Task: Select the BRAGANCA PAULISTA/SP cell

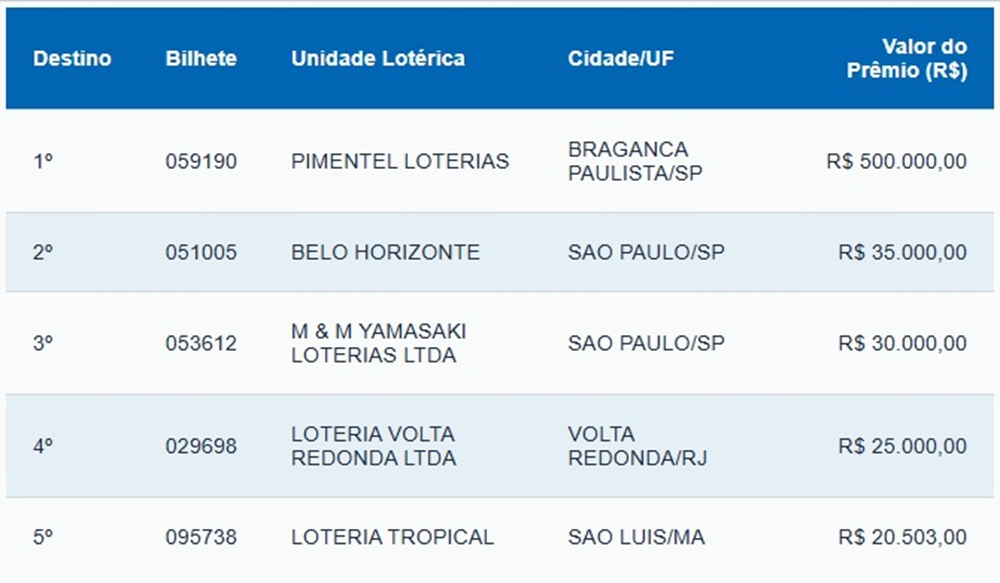Action: pyautogui.click(x=635, y=161)
